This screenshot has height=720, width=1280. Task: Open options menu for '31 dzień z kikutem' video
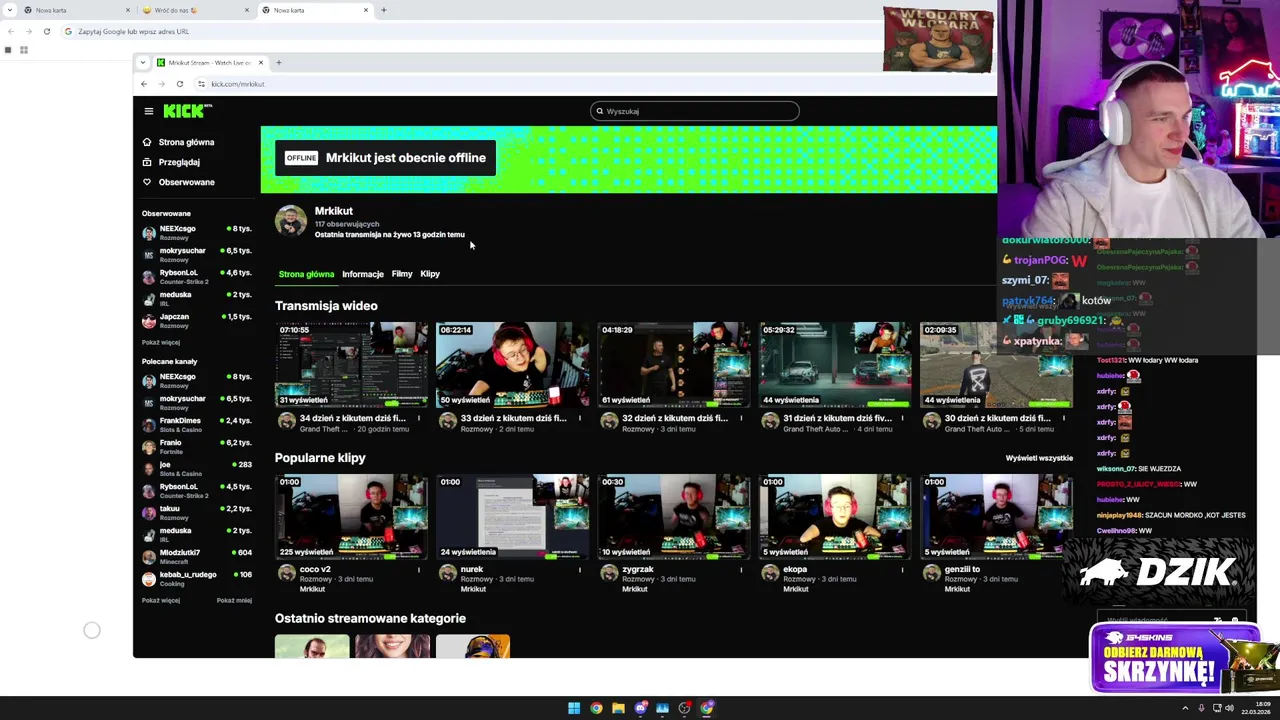click(x=902, y=418)
